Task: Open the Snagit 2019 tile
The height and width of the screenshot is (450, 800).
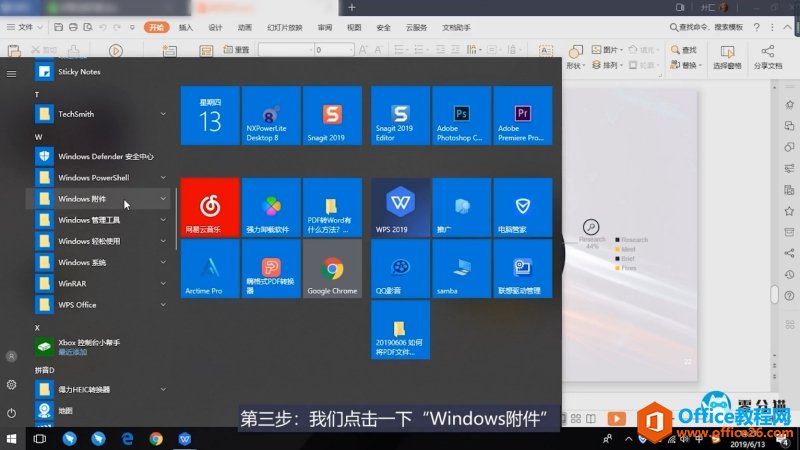Action: pos(331,114)
